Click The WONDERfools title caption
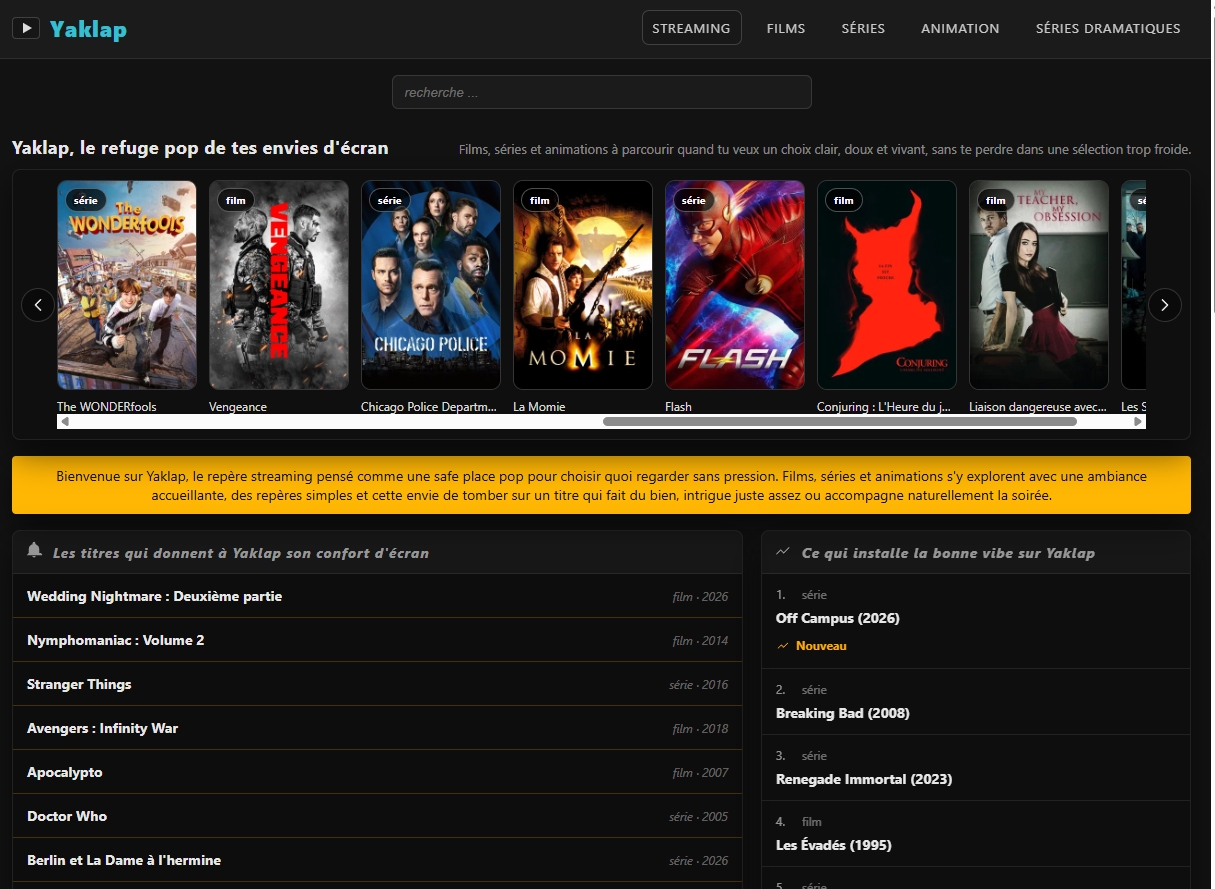1215x889 pixels. click(x=107, y=407)
